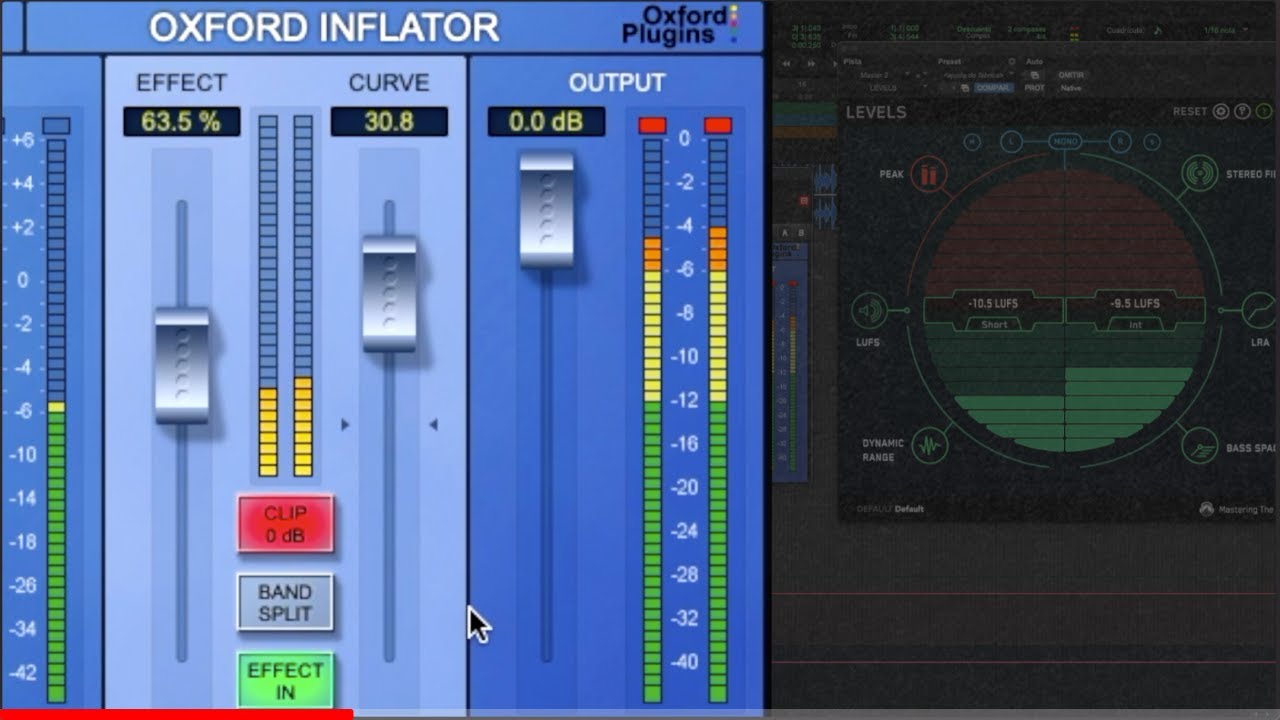Click the left output clip indicator
The height and width of the screenshot is (720, 1280).
652,125
